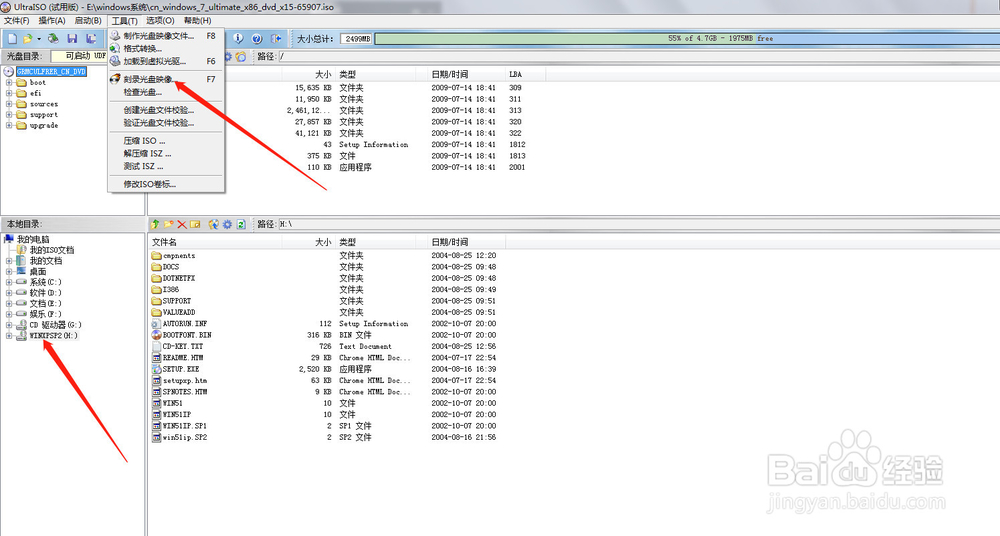Image resolution: width=1000 pixels, height=536 pixels.
Task: Click the 加载到虚拟光驱 icon in menu
Action: click(115, 61)
